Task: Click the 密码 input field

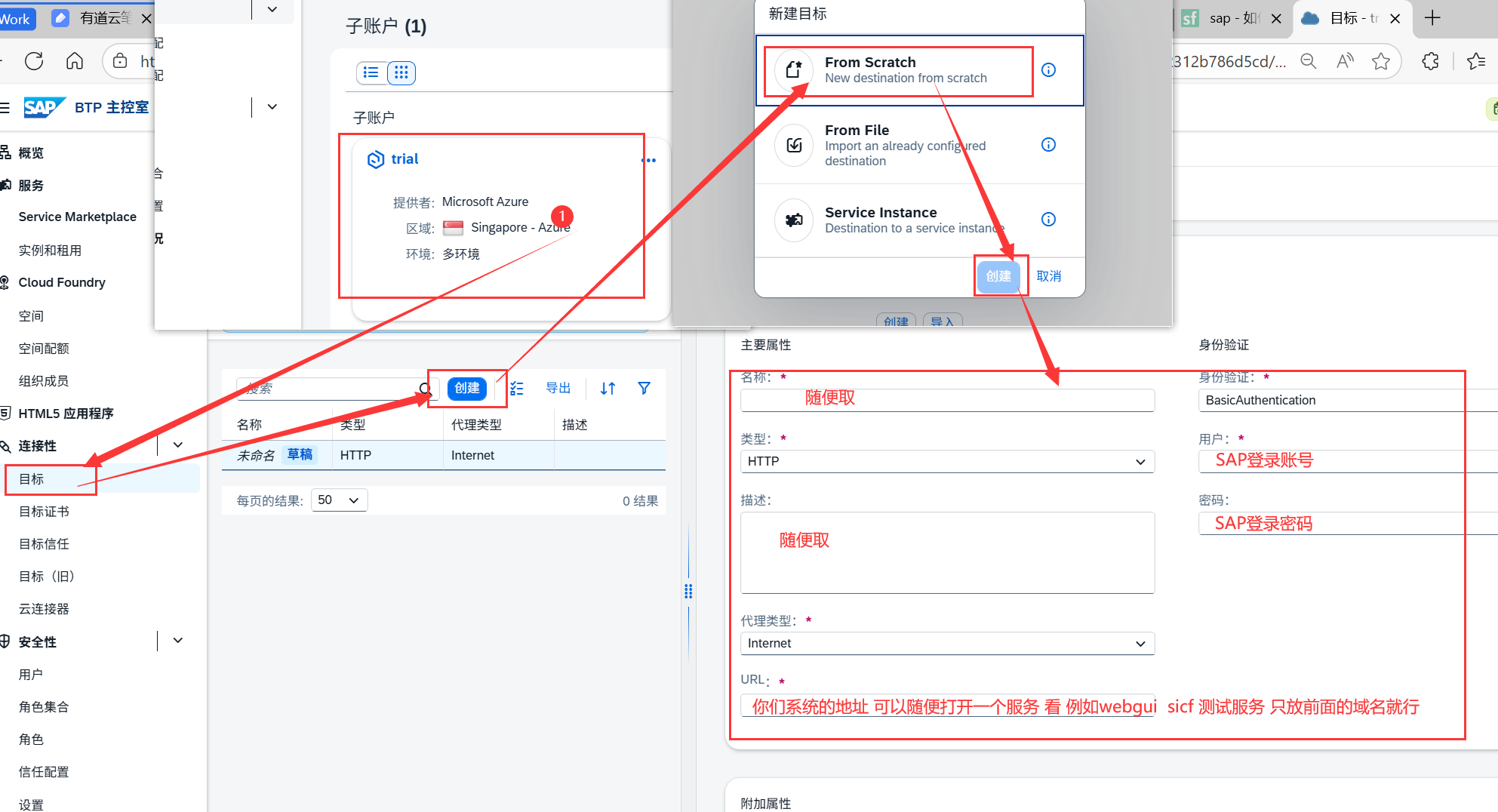Action: (1348, 523)
